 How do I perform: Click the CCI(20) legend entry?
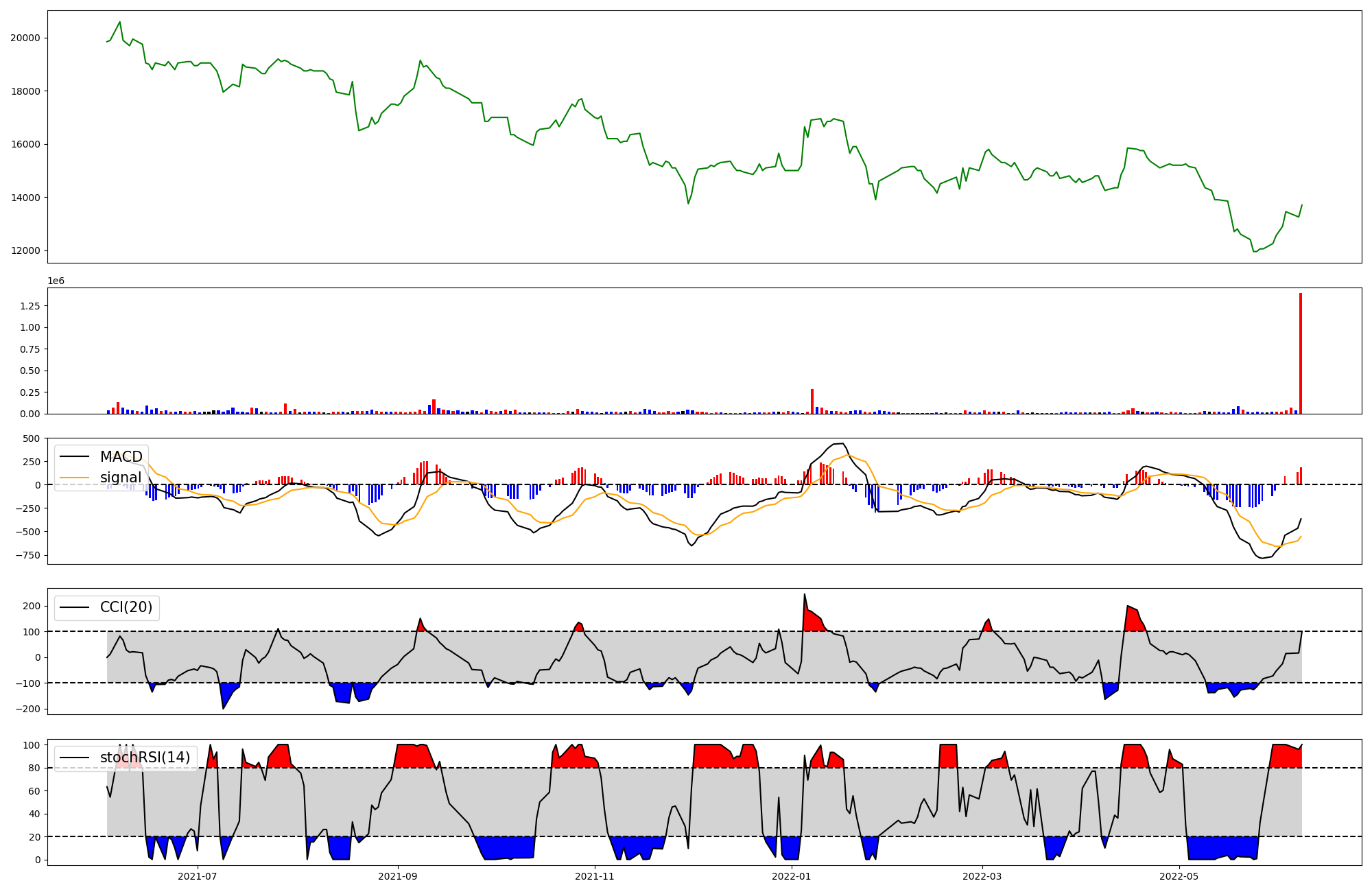(126, 607)
